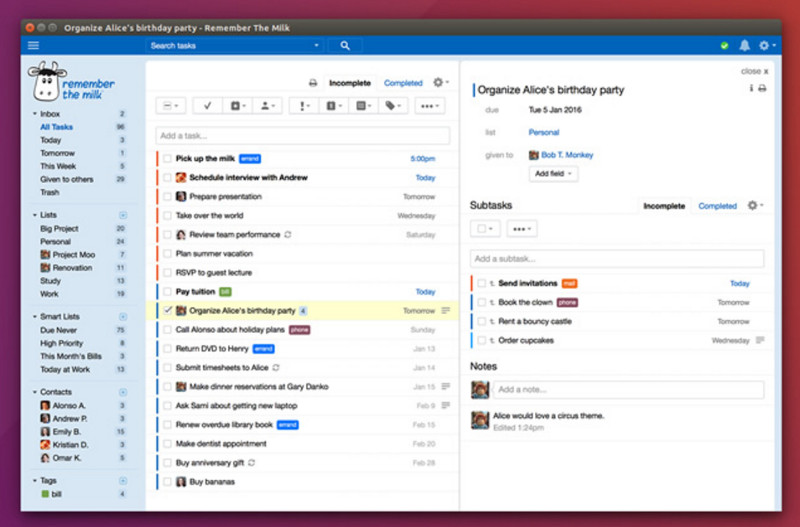The image size is (800, 527).
Task: Switch to the Completed tab under Subtasks
Action: point(717,206)
